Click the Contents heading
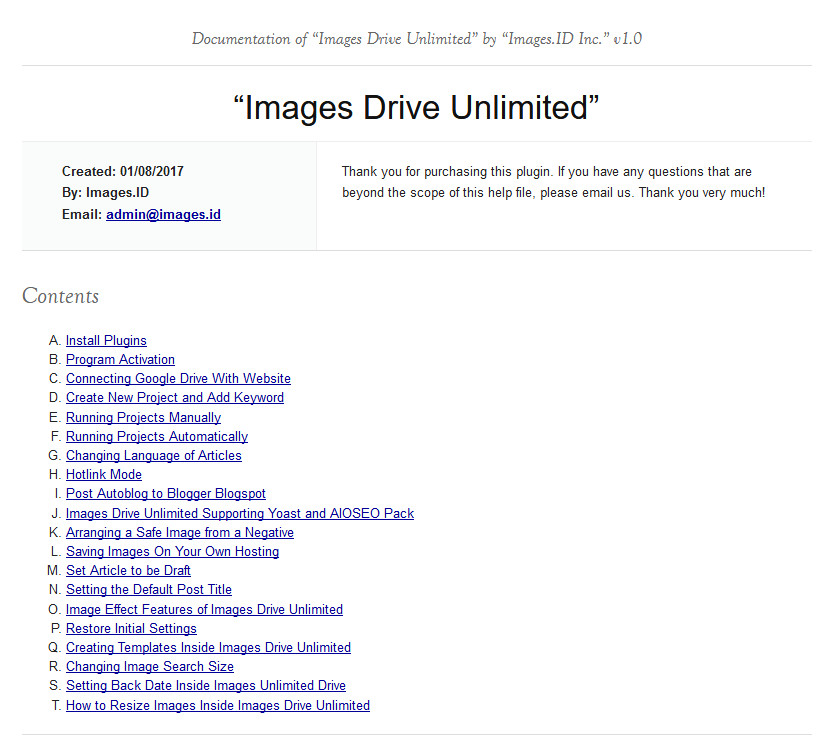The image size is (833, 755). (61, 296)
